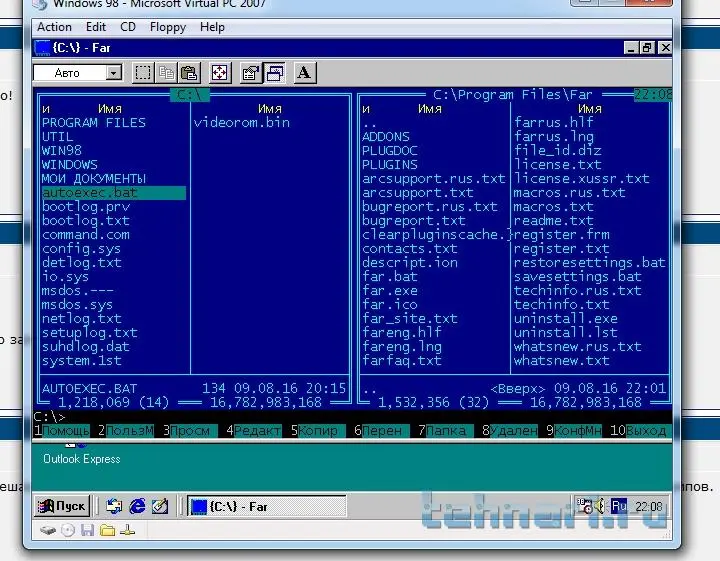This screenshot has width=720, height=561.
Task: Click the Ru language indicator in tray
Action: click(618, 506)
